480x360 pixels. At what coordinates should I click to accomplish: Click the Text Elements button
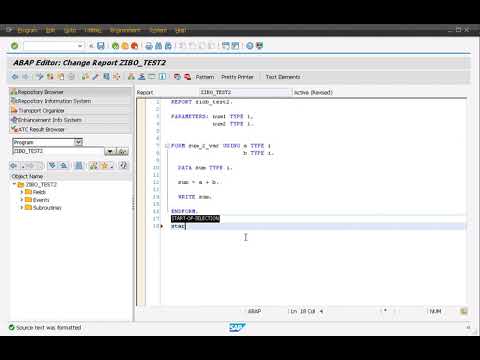click(283, 77)
